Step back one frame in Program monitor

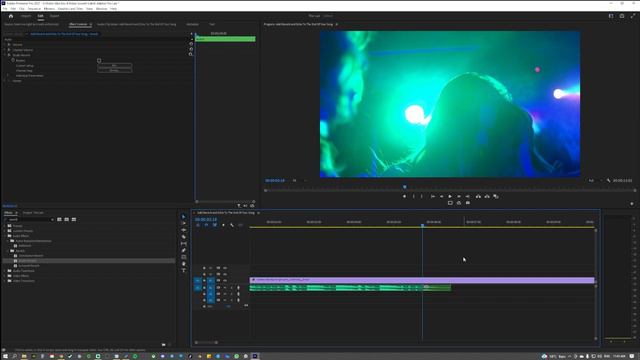coord(441,196)
